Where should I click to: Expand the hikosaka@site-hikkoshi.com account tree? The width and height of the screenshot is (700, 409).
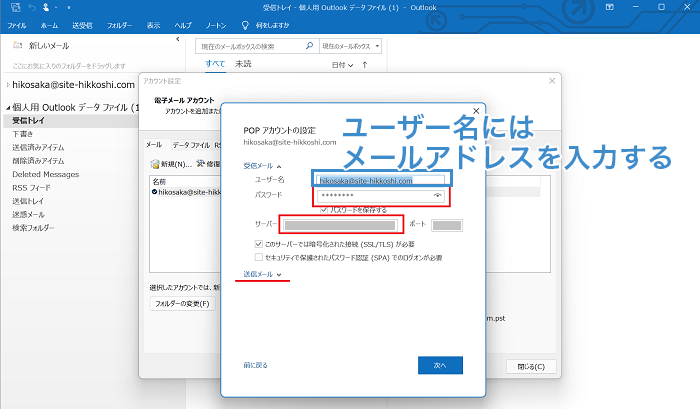pos(8,85)
